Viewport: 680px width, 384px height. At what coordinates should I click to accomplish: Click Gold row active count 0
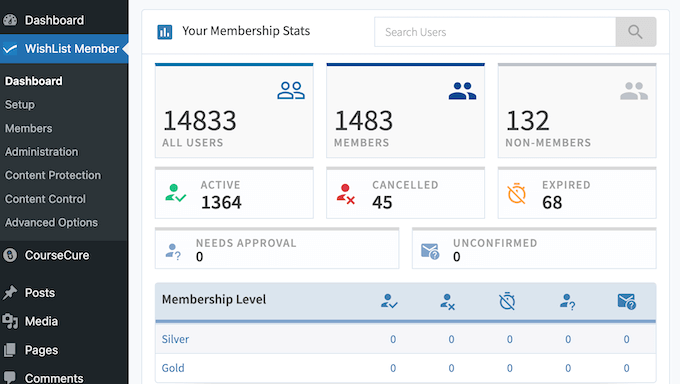click(393, 368)
